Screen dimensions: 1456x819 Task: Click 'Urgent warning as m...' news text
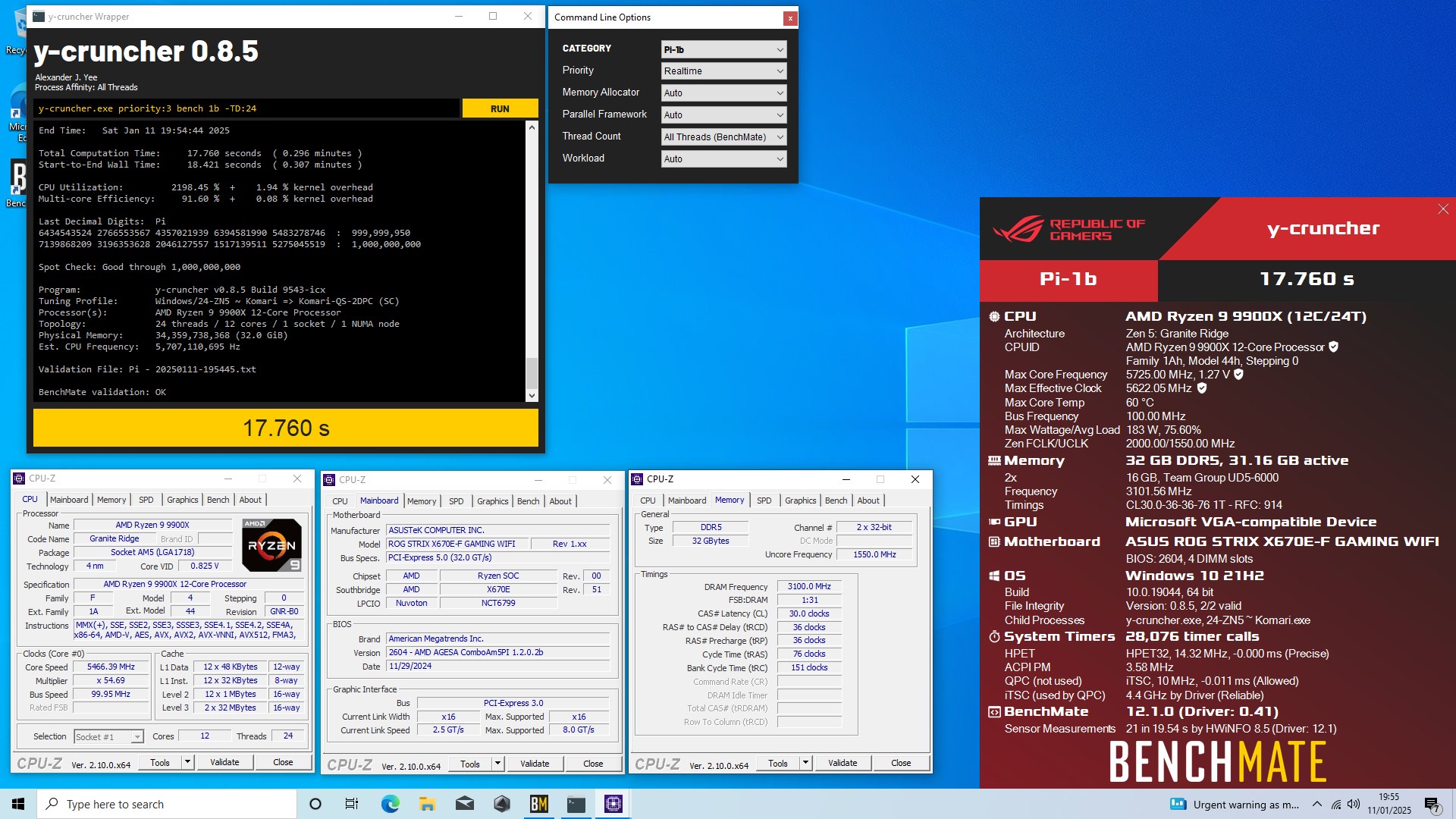[x=1246, y=805]
